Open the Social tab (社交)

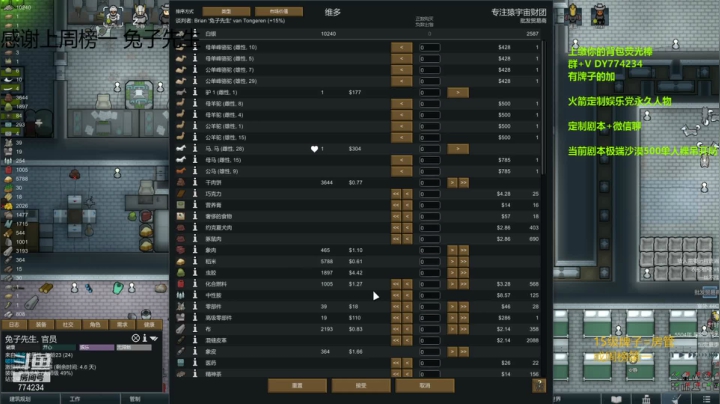coord(68,325)
